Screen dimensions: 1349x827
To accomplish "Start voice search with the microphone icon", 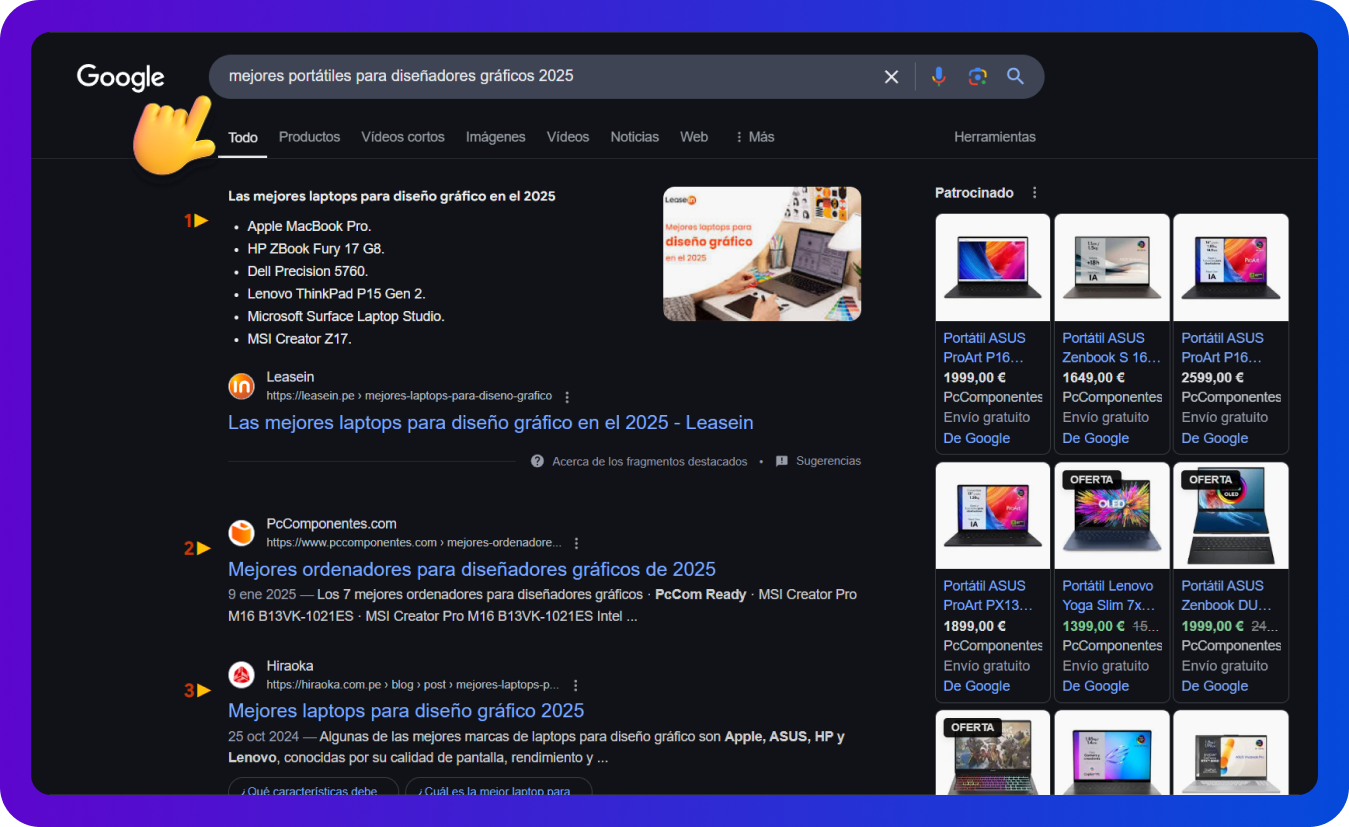I will 938,77.
